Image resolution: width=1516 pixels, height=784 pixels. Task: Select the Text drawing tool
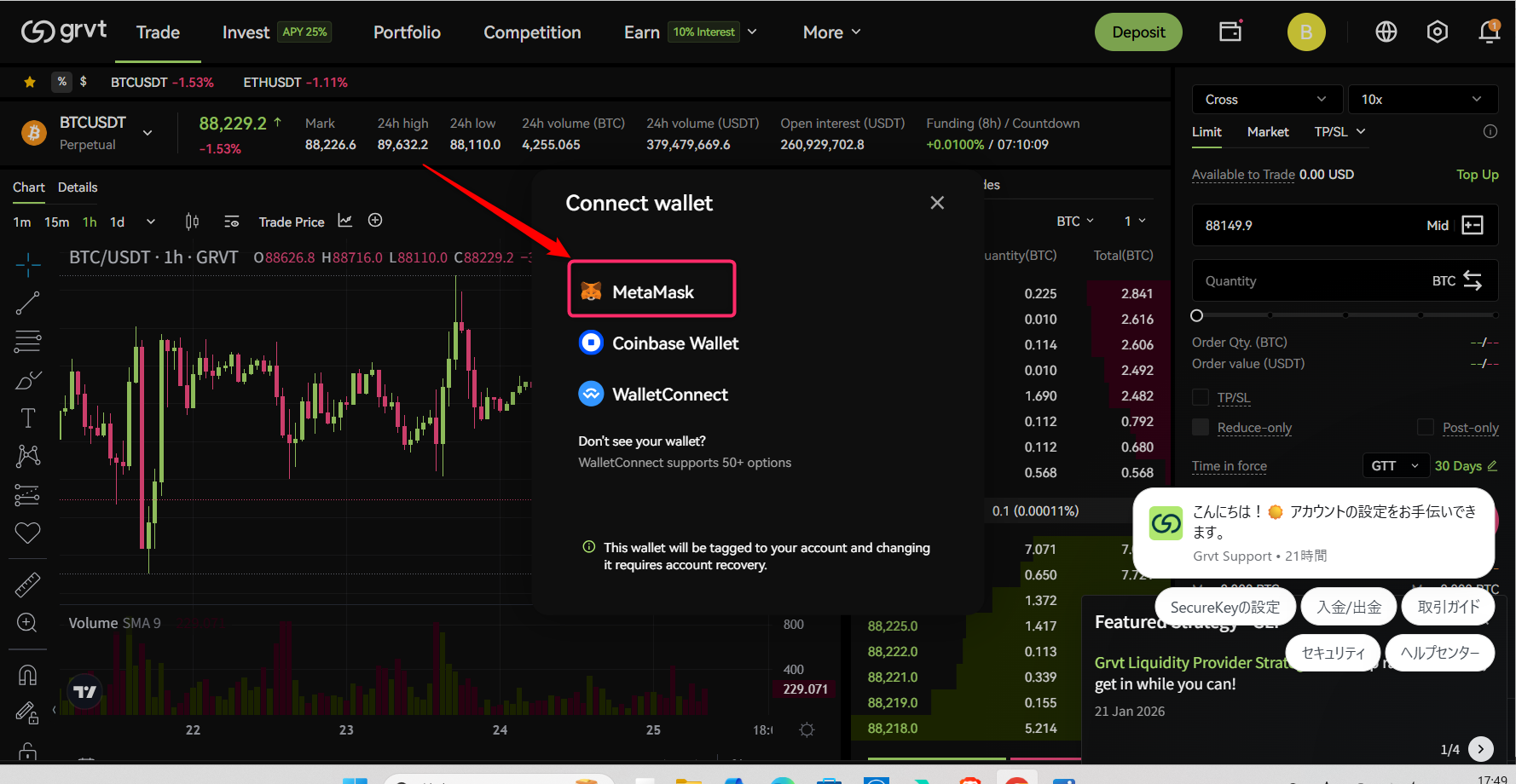click(27, 418)
